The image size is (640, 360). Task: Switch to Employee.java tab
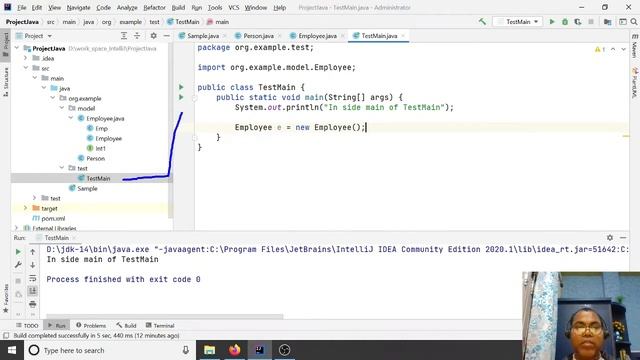coord(318,36)
